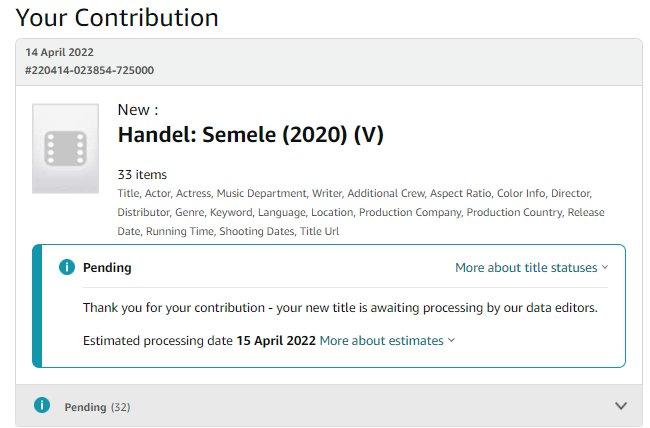Select the title 'Handel: Semele (2020) (V)'
The width and height of the screenshot is (650, 428).
tap(250, 135)
